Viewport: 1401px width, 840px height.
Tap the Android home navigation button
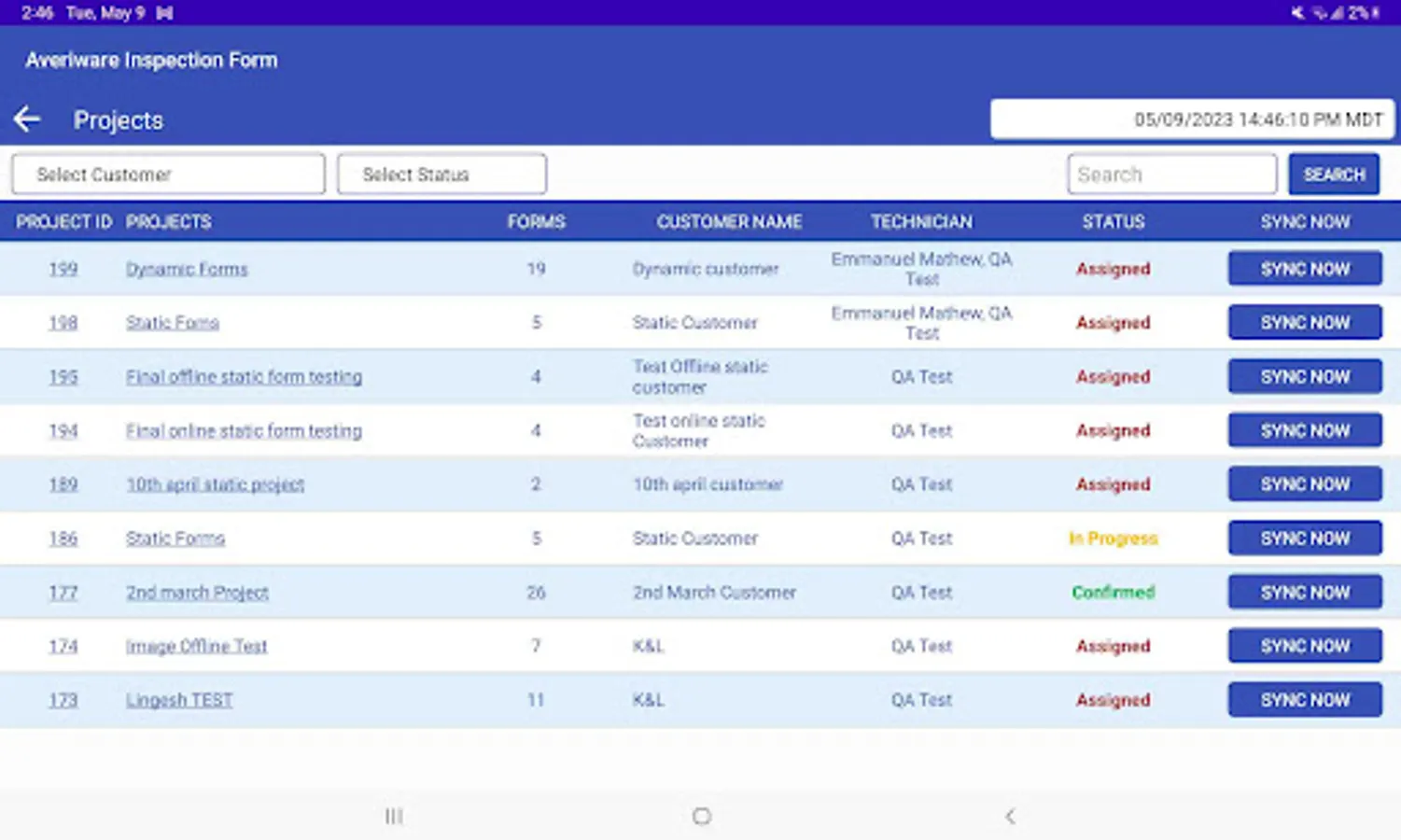coord(702,817)
